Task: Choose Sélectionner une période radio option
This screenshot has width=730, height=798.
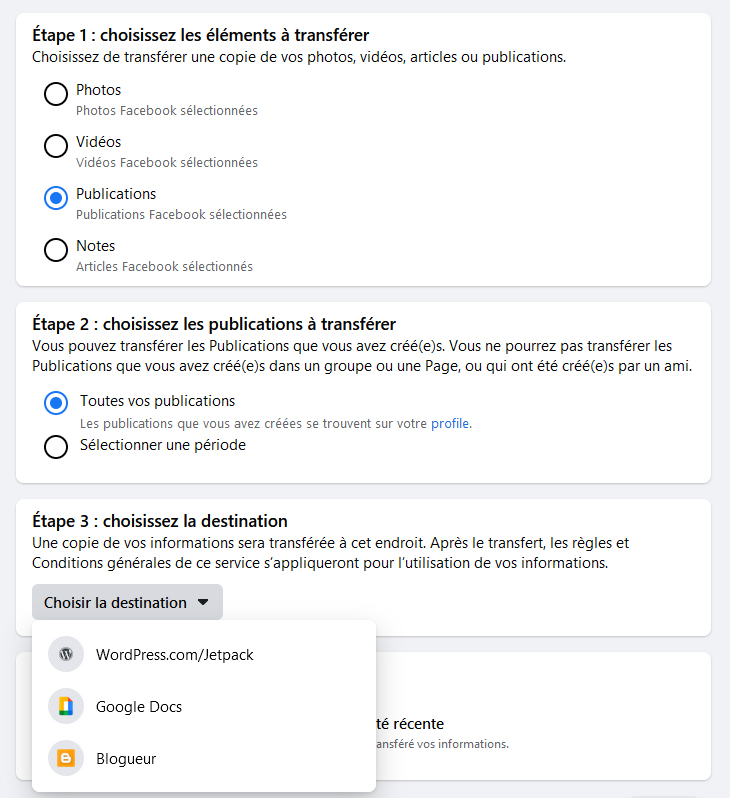Action: tap(56, 447)
